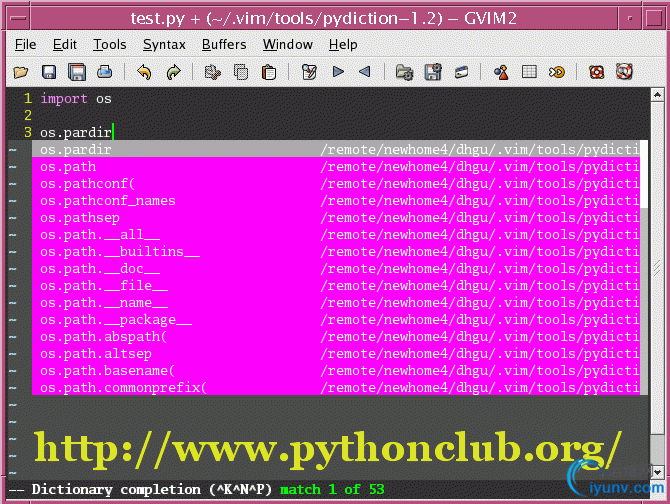Jump to previous match with back arrow
Screen dimensions: 670x504
(364, 72)
